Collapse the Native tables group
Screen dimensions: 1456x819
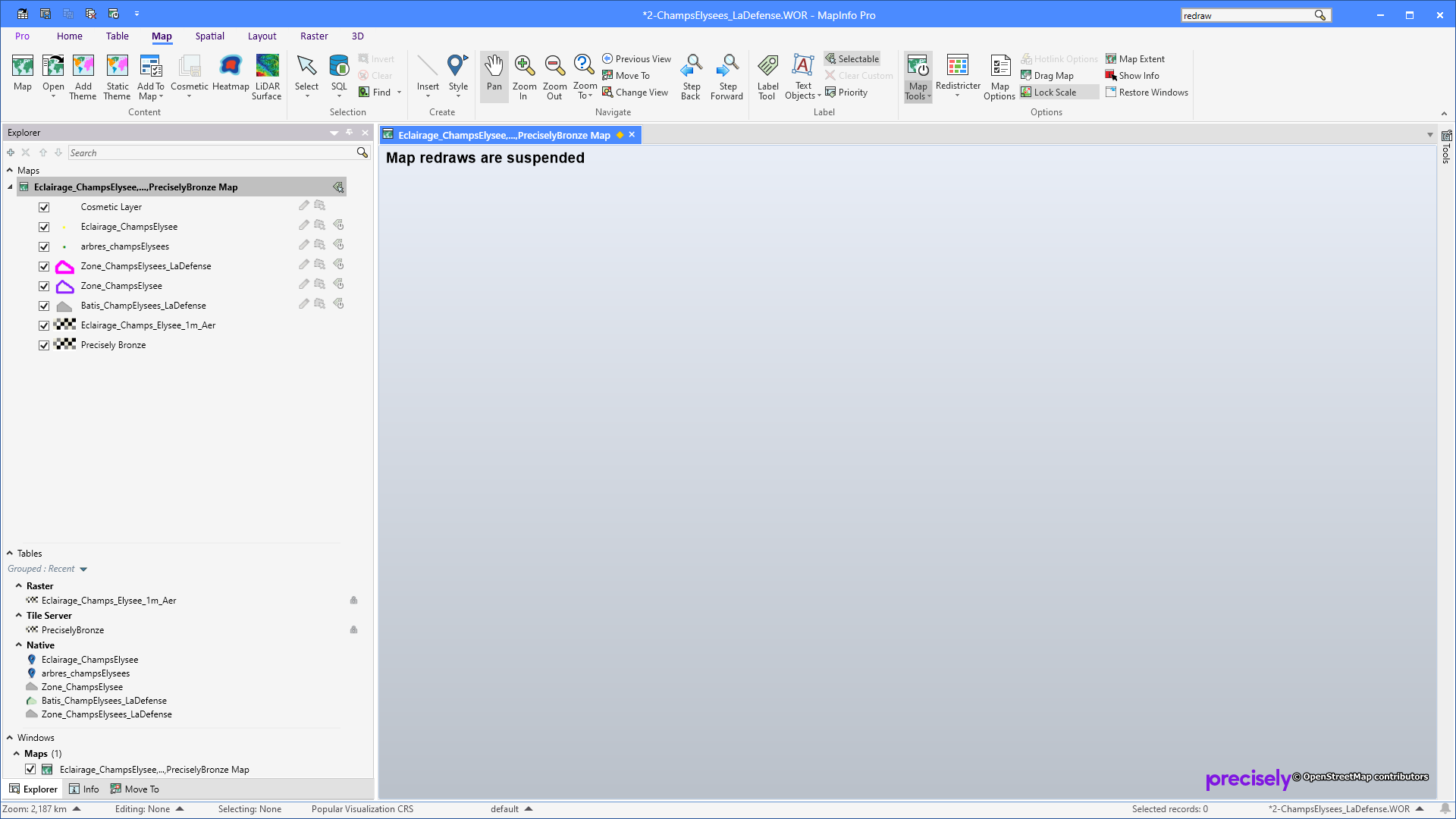pyautogui.click(x=19, y=645)
